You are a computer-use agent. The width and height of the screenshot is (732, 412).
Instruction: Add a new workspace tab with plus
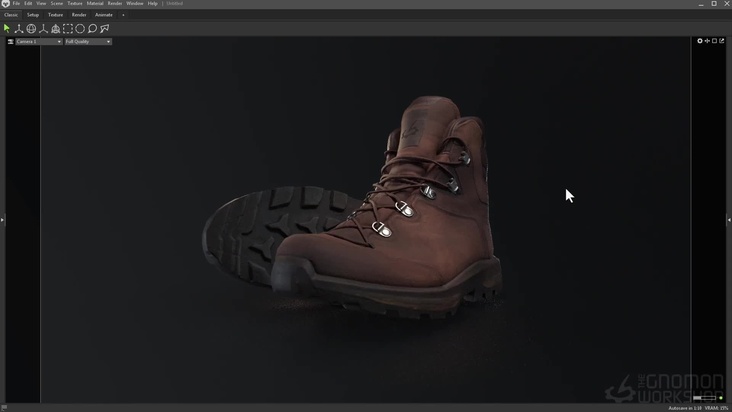pyautogui.click(x=123, y=15)
